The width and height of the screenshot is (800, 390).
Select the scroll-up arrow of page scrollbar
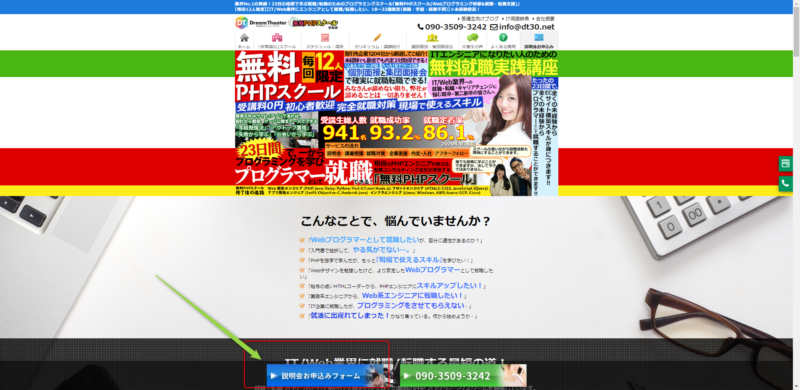796,4
